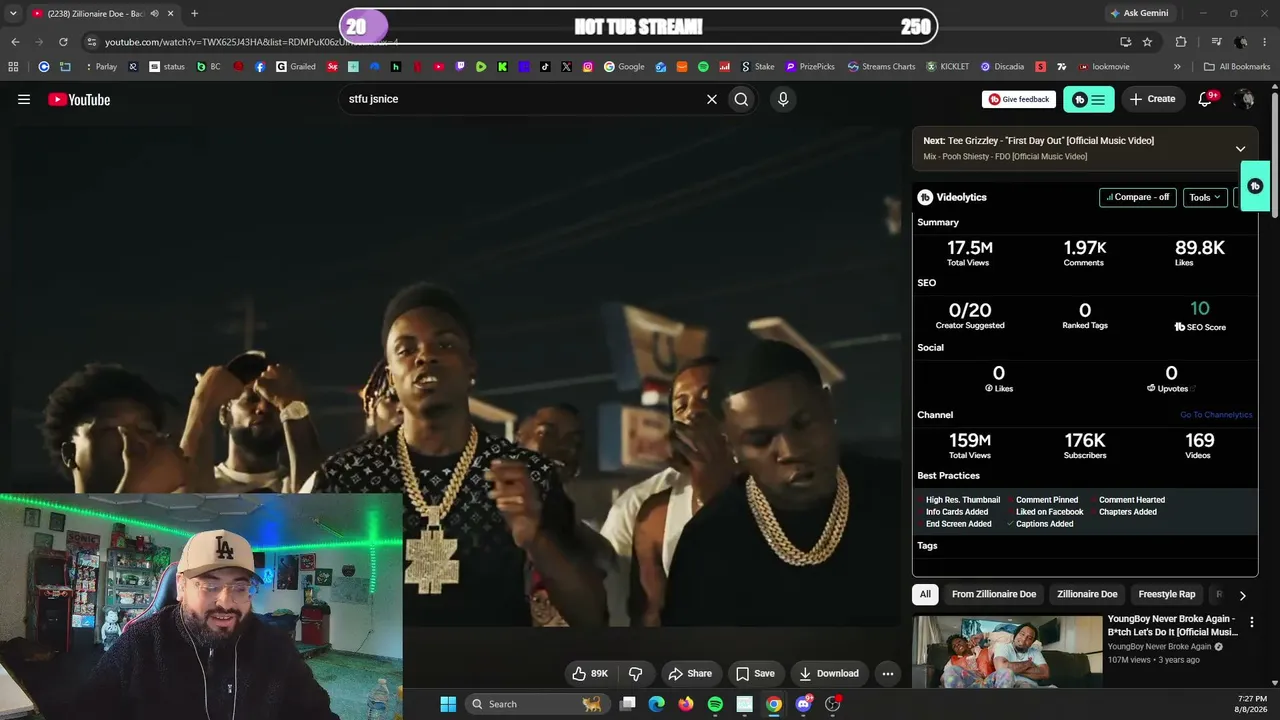The height and width of the screenshot is (720, 1280).
Task: Open a new browser tab
Action: pyautogui.click(x=194, y=13)
